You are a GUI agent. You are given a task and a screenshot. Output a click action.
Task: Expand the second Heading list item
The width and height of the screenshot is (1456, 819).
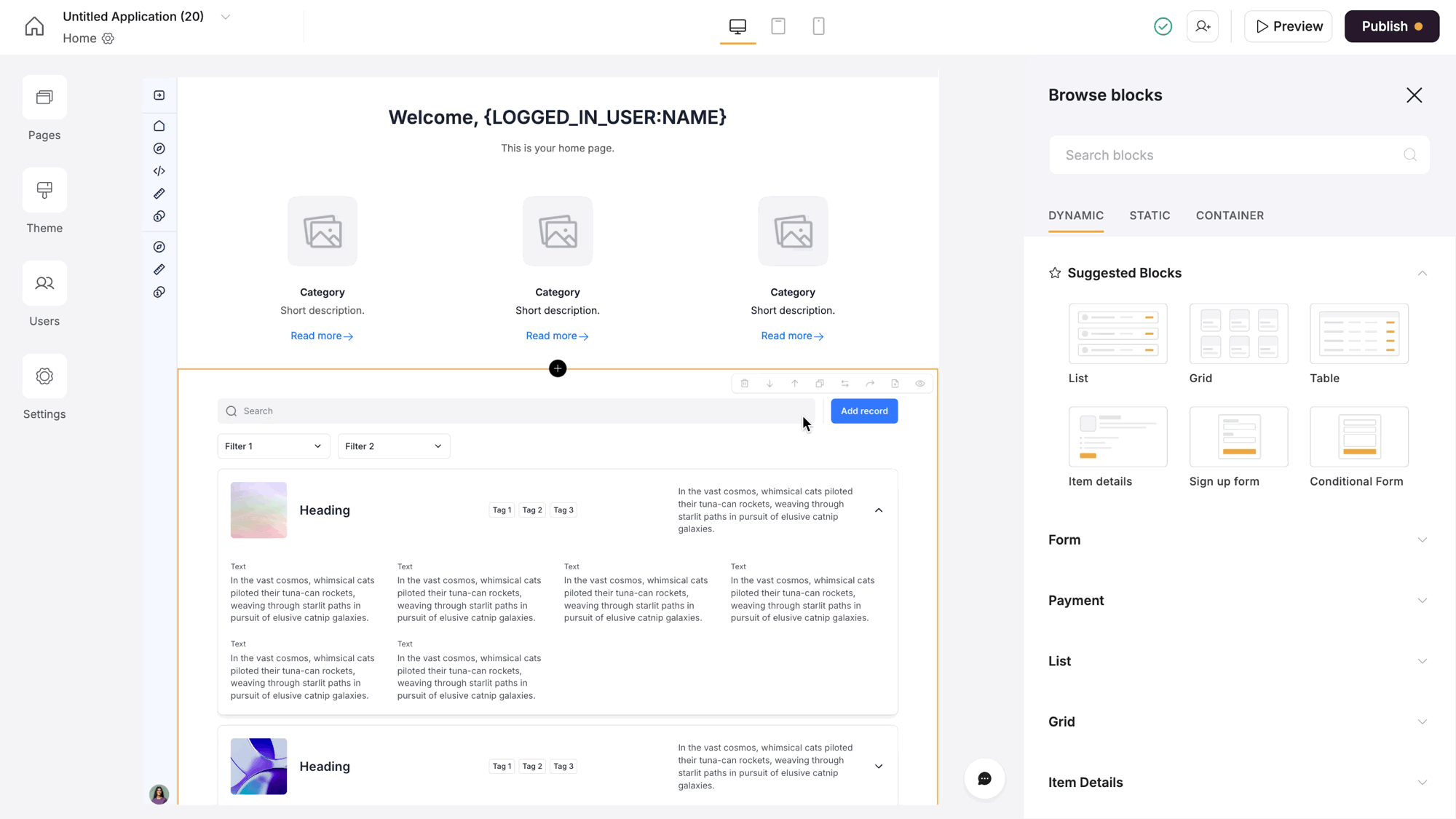point(879,767)
